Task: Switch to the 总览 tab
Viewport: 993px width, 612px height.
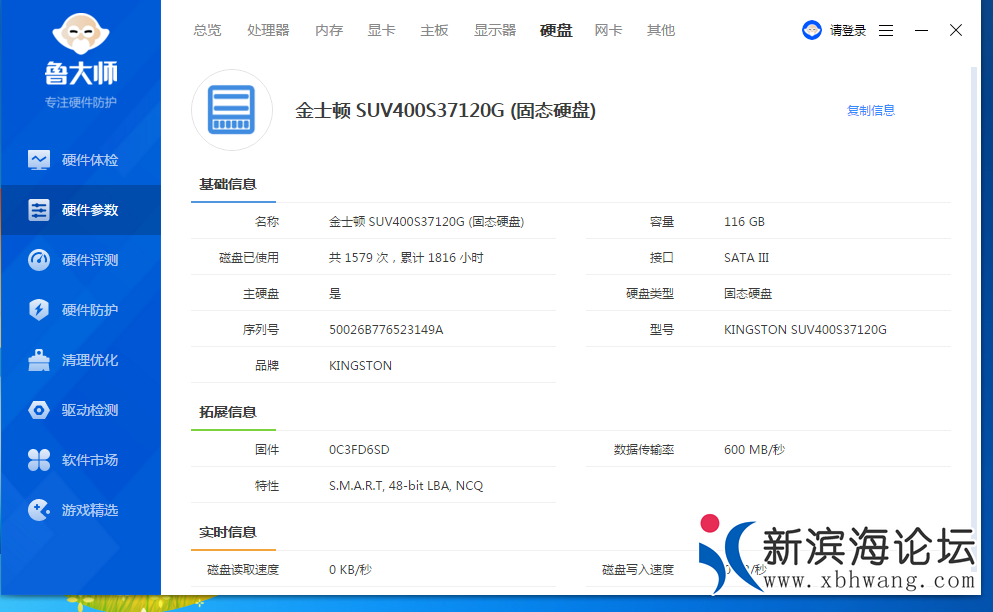Action: 207,30
